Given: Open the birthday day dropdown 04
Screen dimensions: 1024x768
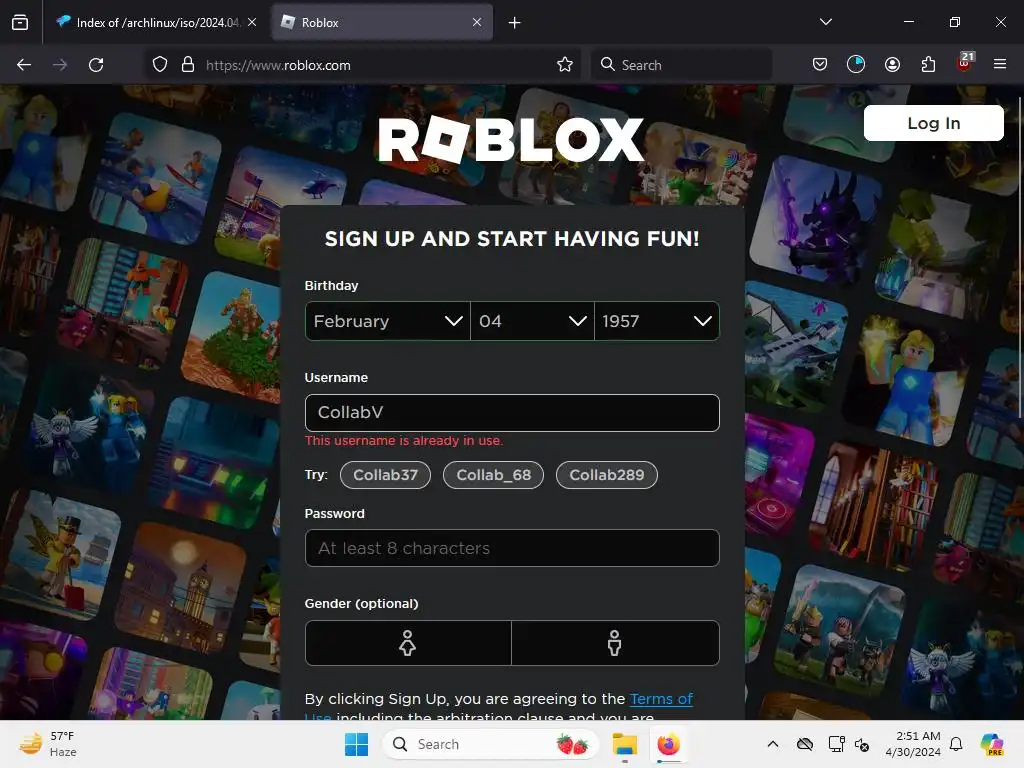Looking at the screenshot, I should (532, 321).
